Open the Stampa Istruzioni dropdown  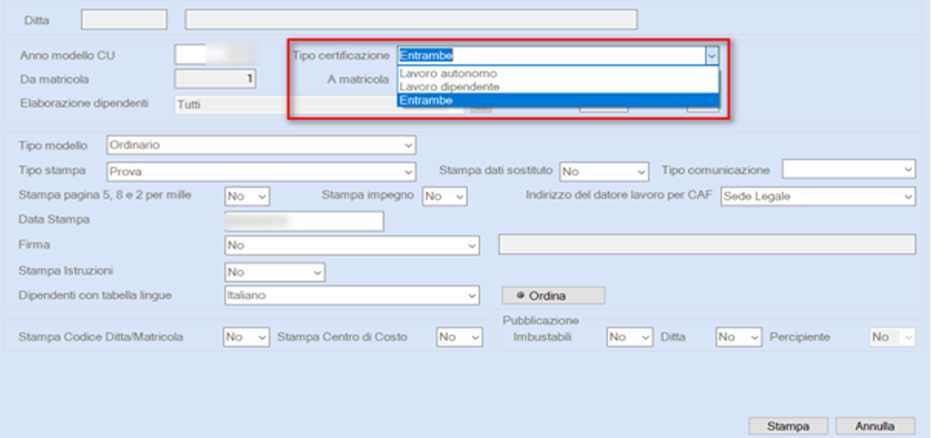pyautogui.click(x=275, y=272)
